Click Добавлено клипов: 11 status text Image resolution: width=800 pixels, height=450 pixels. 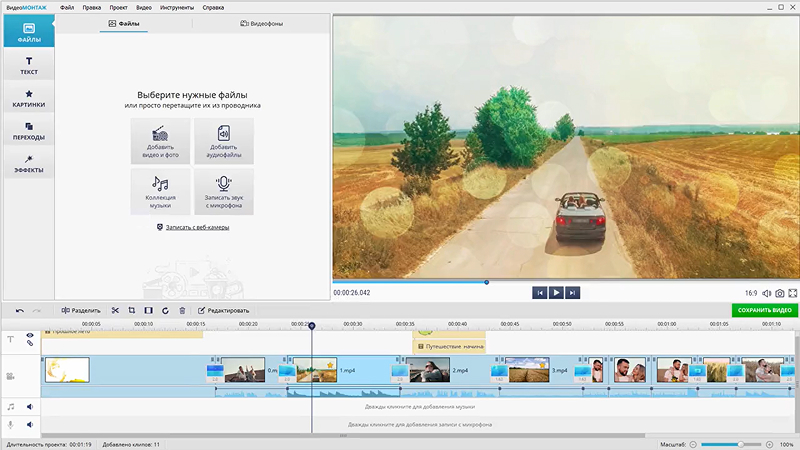pyautogui.click(x=131, y=444)
